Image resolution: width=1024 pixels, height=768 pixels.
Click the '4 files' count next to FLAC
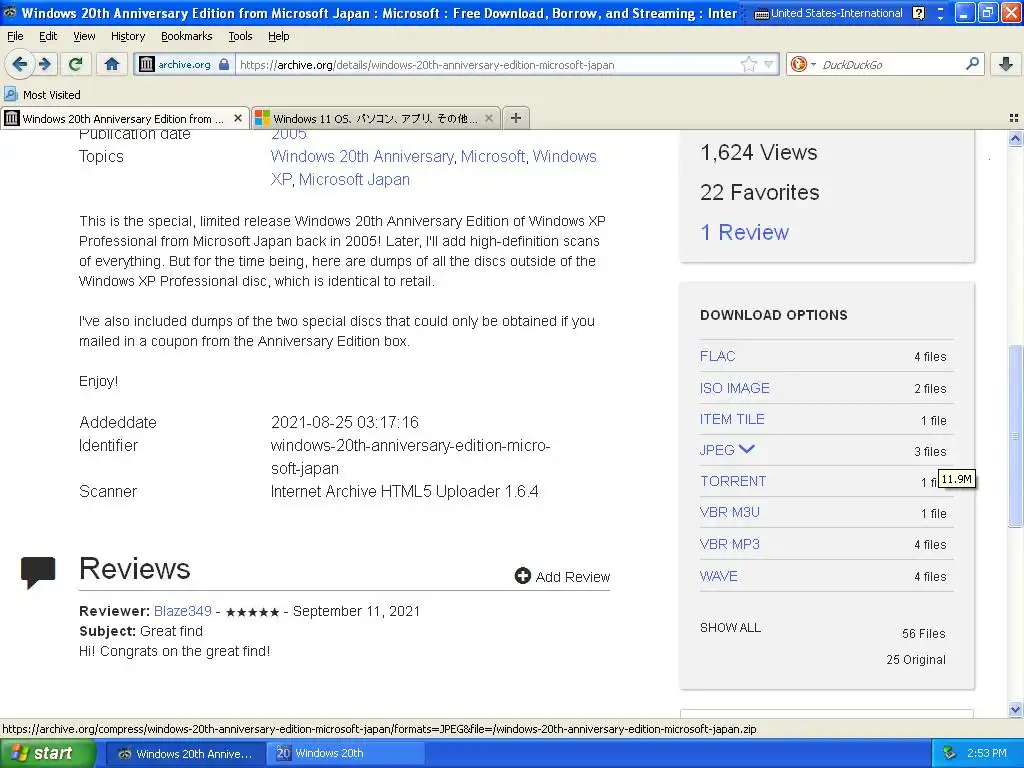tap(930, 357)
